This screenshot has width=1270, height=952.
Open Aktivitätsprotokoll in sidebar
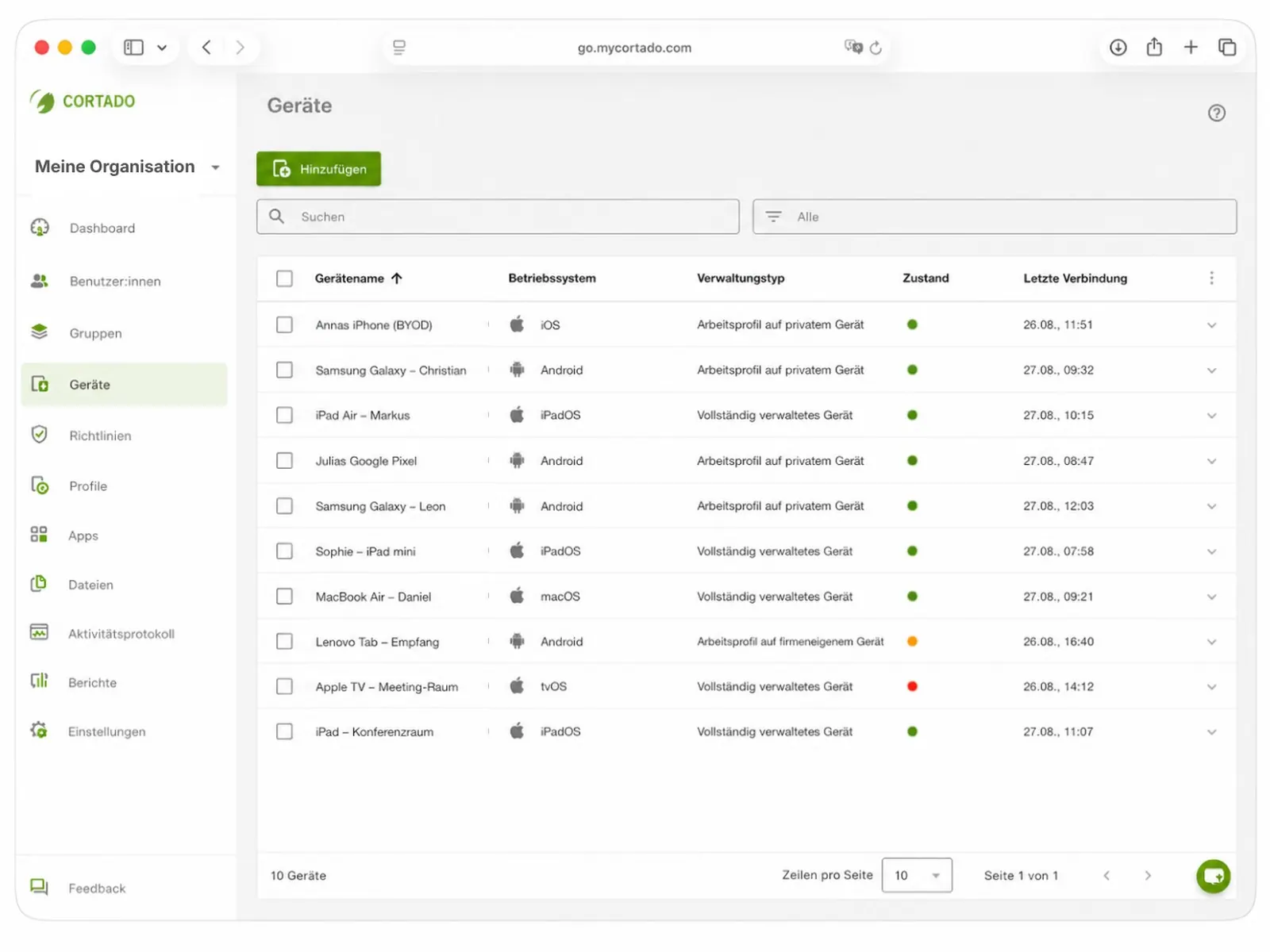point(124,633)
